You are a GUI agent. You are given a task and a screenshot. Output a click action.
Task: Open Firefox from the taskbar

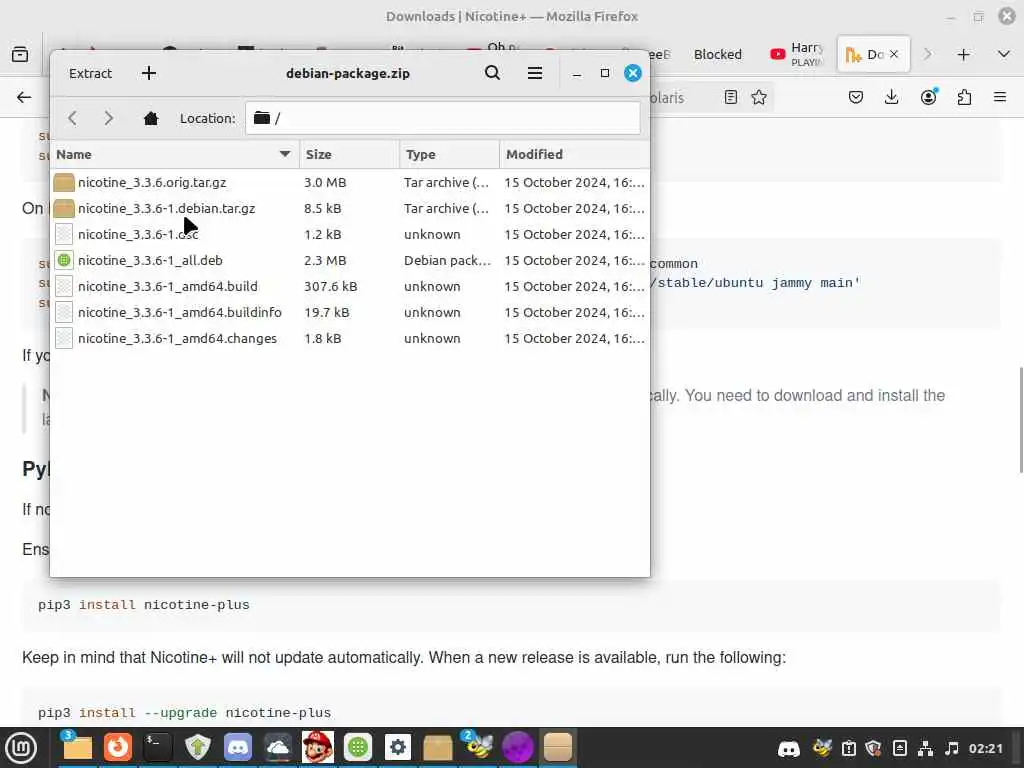[x=118, y=748]
